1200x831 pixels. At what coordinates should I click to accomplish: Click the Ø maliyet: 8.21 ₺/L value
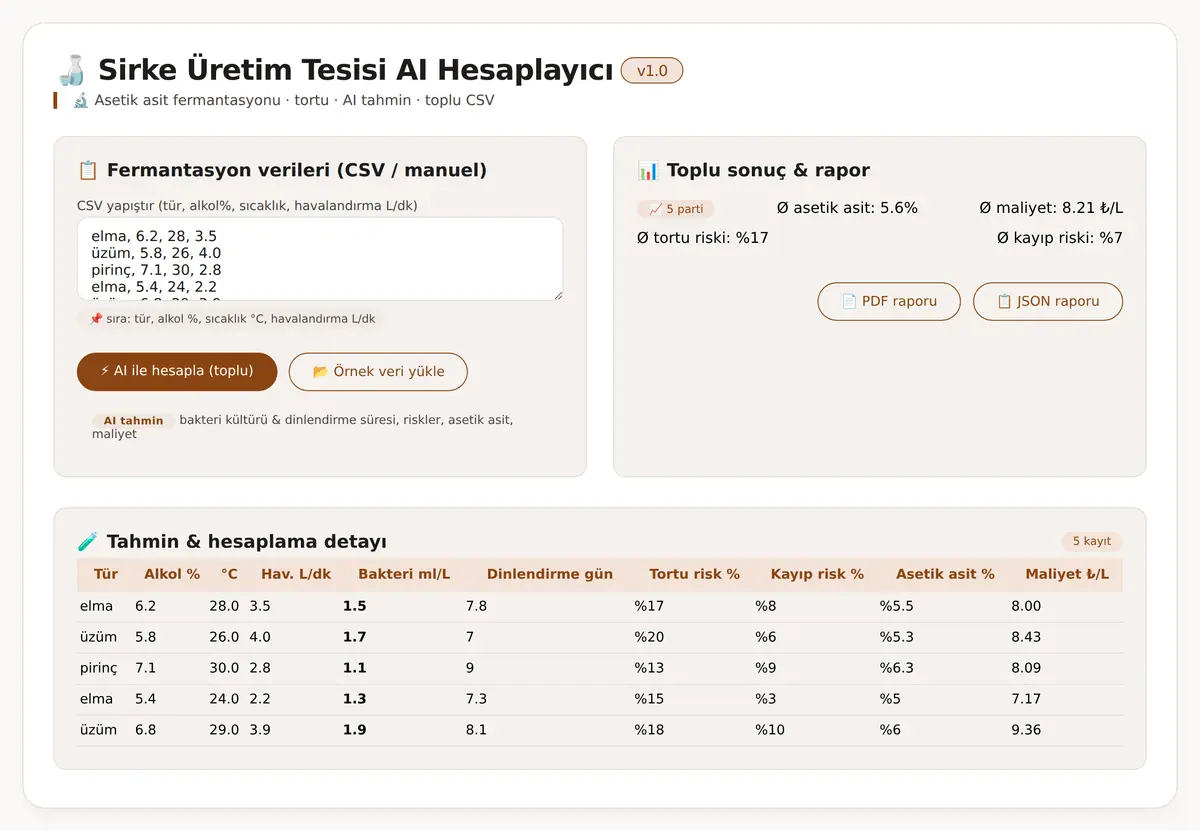tap(1051, 208)
